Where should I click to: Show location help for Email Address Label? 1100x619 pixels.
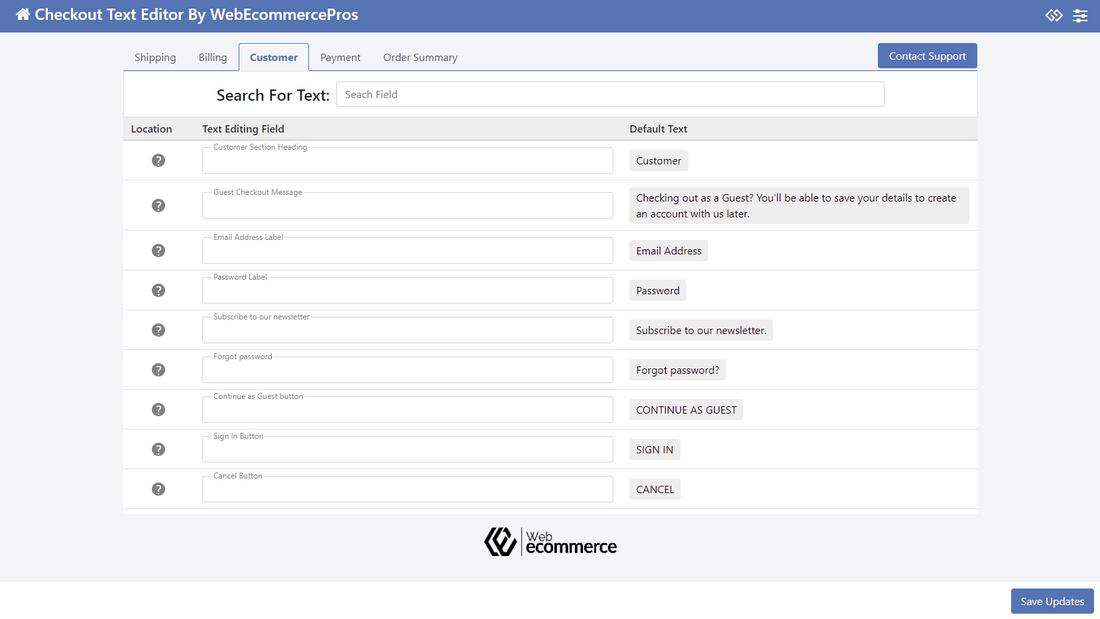(159, 251)
